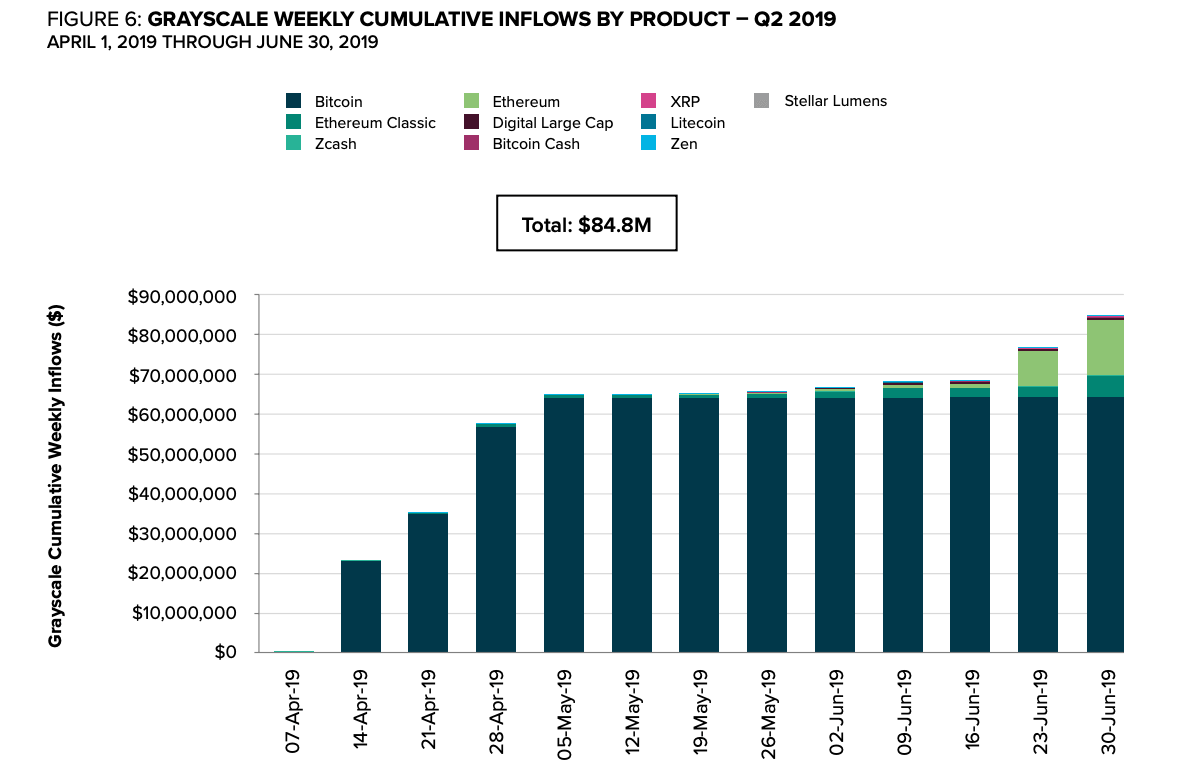Click the "07-Apr-19" x-axis date label
The height and width of the screenshot is (776, 1178).
tap(292, 711)
